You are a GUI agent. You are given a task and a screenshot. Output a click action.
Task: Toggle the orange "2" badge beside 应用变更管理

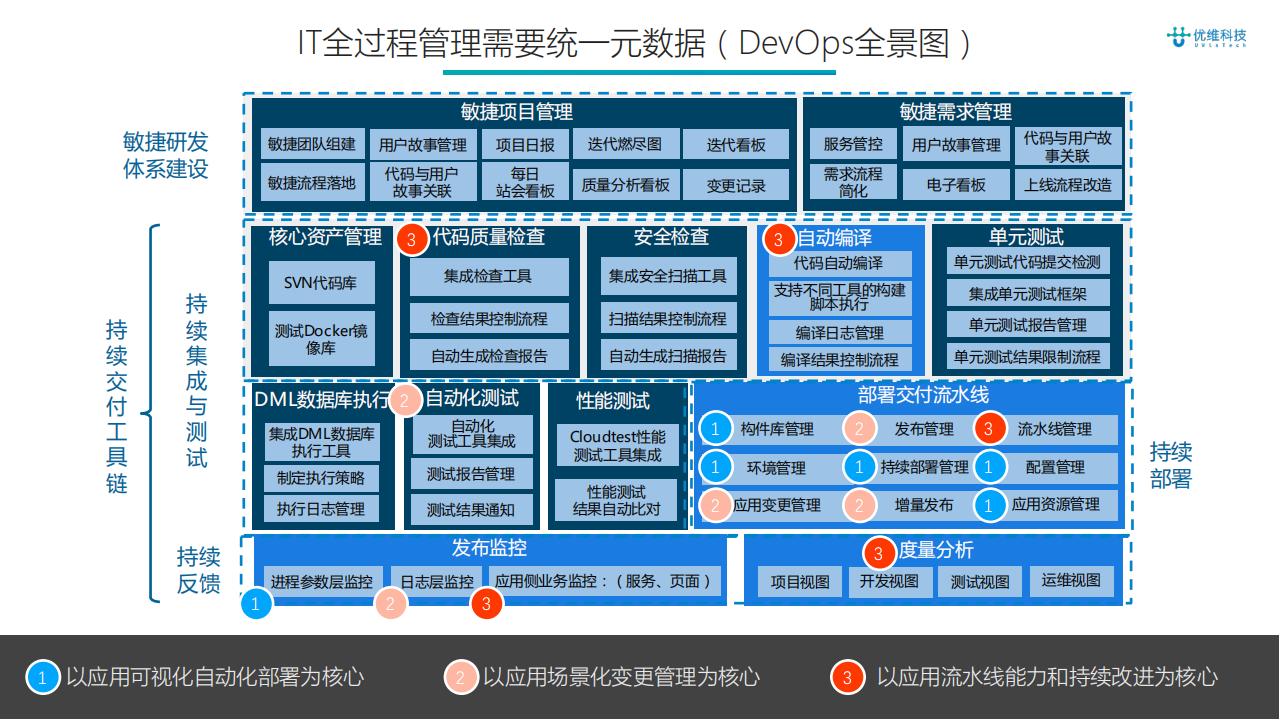pos(716,505)
